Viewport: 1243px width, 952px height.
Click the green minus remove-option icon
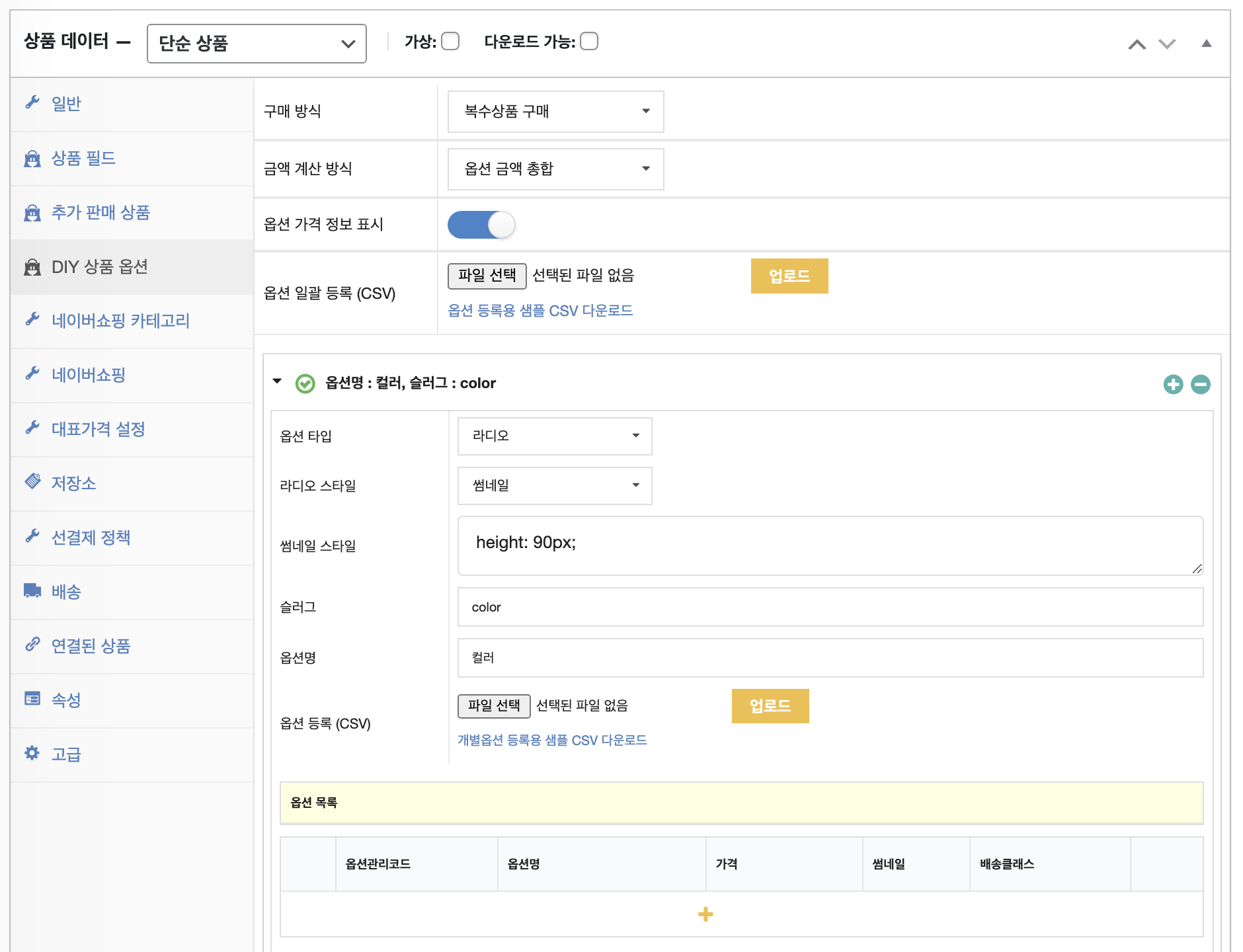pyautogui.click(x=1200, y=384)
